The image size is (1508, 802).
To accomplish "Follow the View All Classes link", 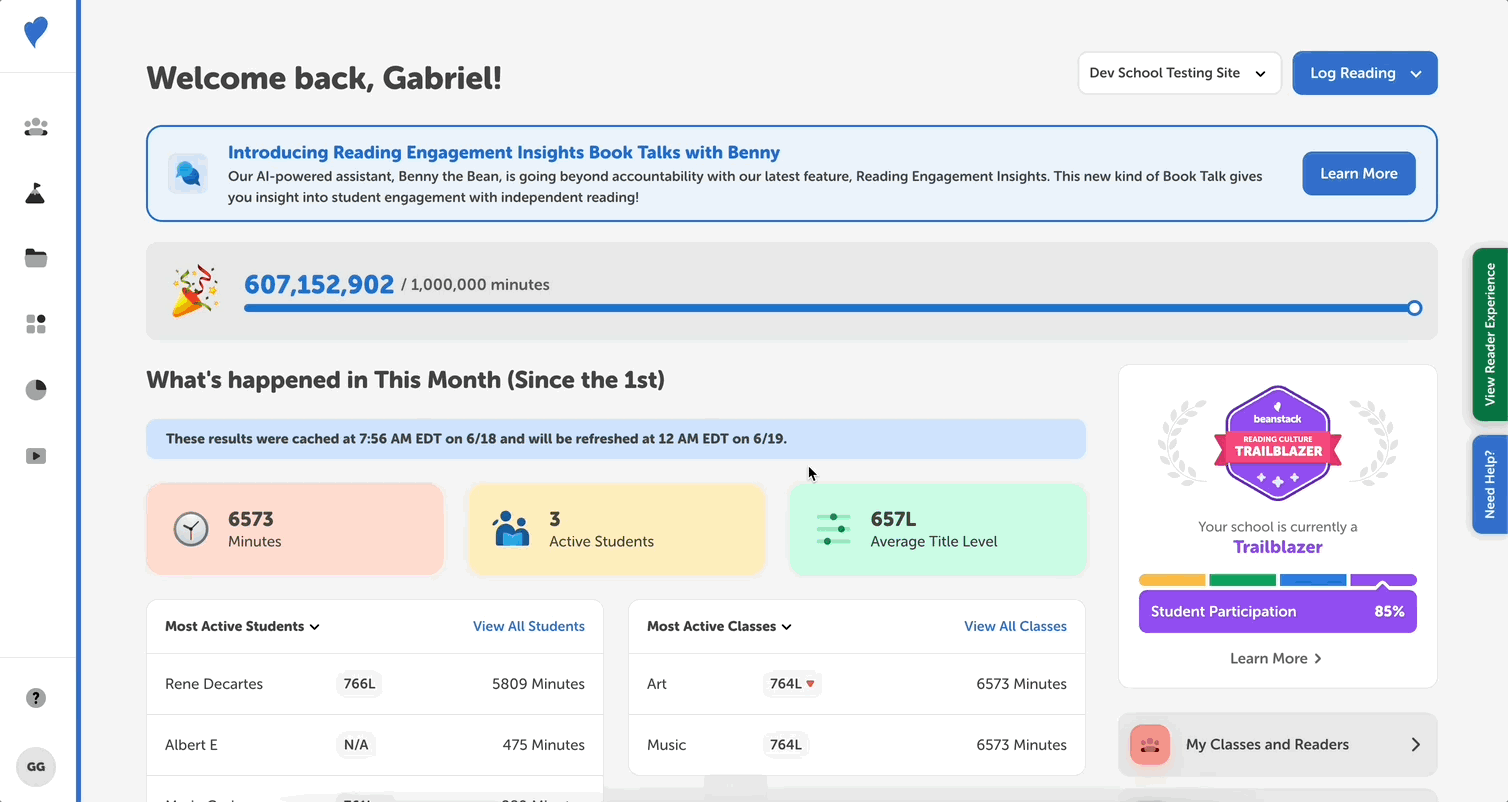I will click(x=1015, y=627).
